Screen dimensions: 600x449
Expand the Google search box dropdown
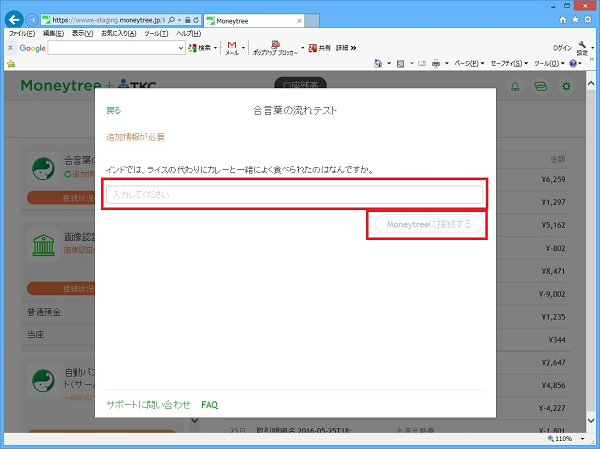pos(181,48)
